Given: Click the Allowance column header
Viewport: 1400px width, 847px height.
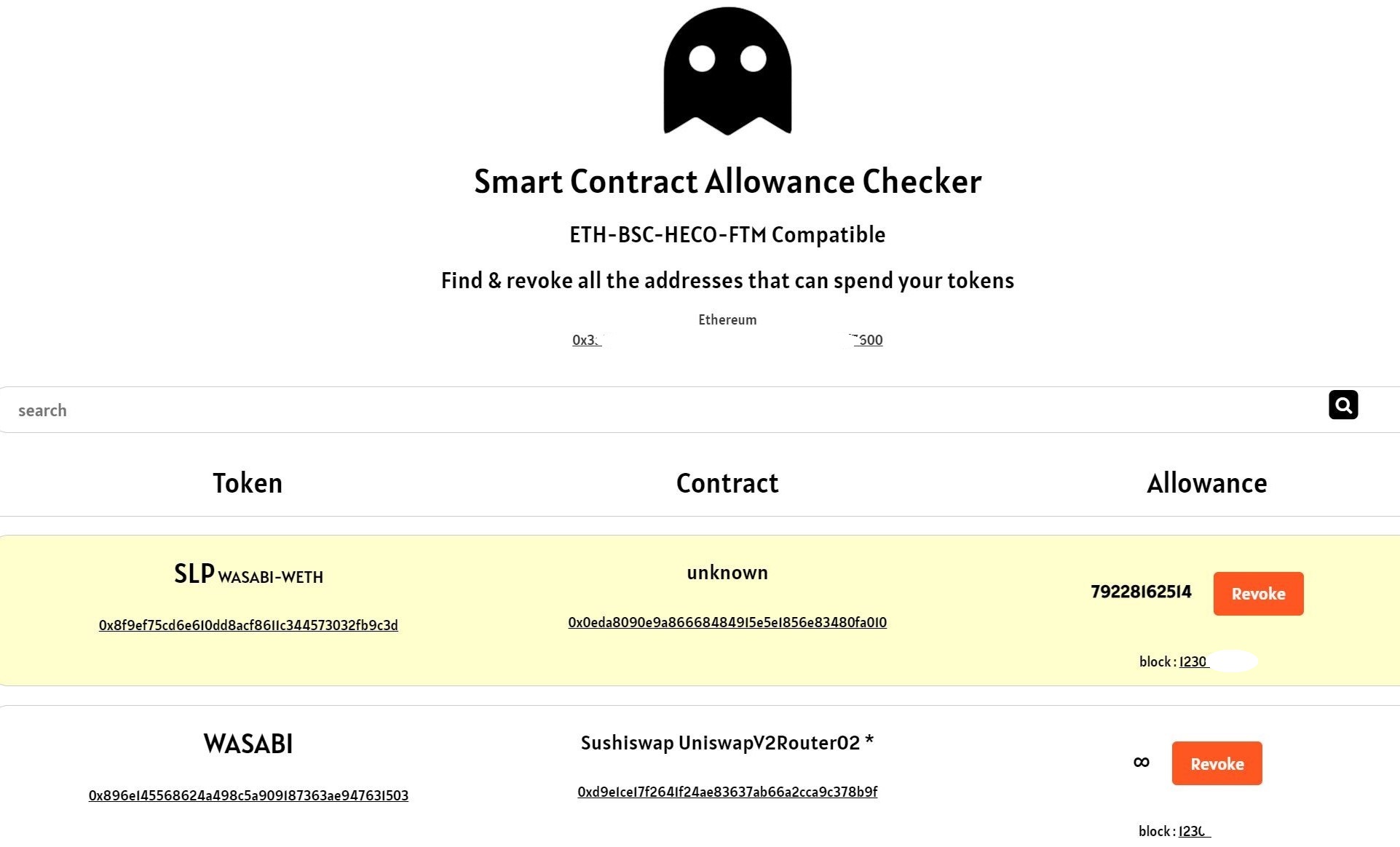Looking at the screenshot, I should (x=1206, y=482).
